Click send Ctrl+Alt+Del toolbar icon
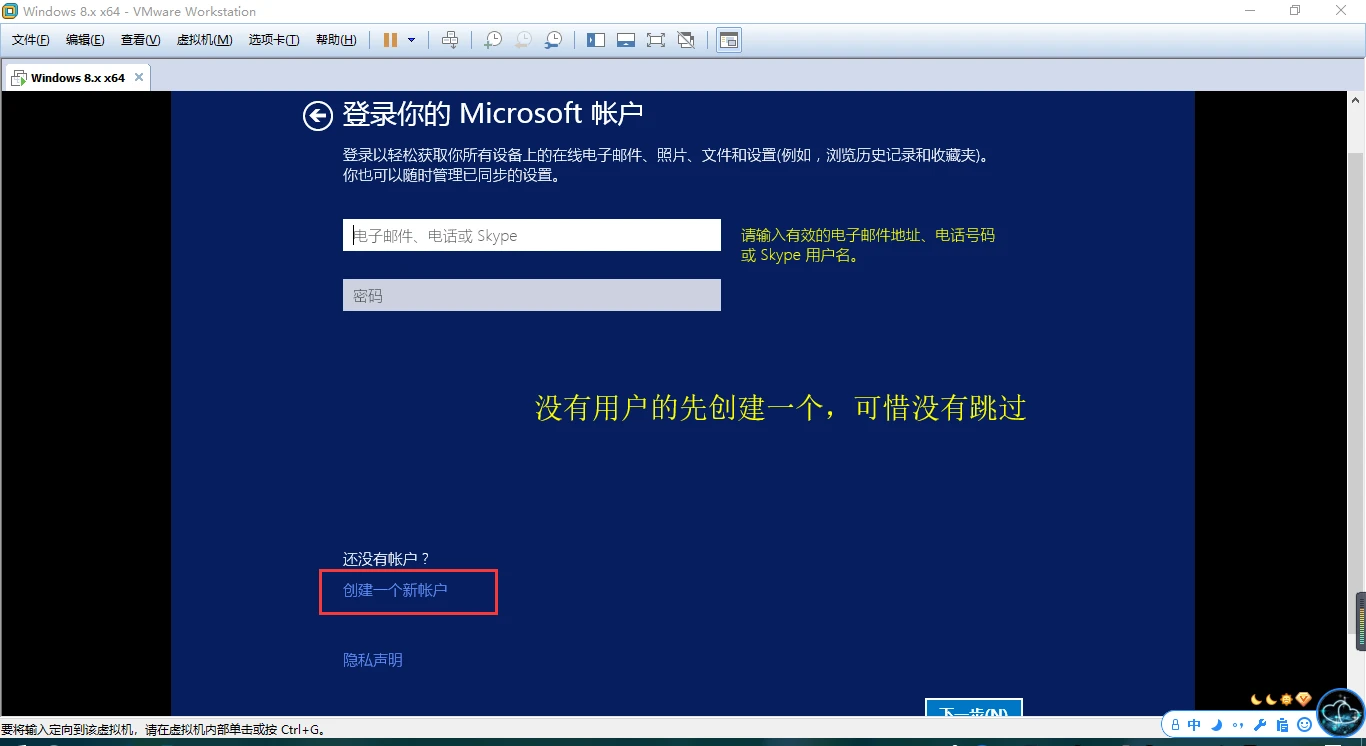This screenshot has width=1366, height=746. [x=450, y=40]
